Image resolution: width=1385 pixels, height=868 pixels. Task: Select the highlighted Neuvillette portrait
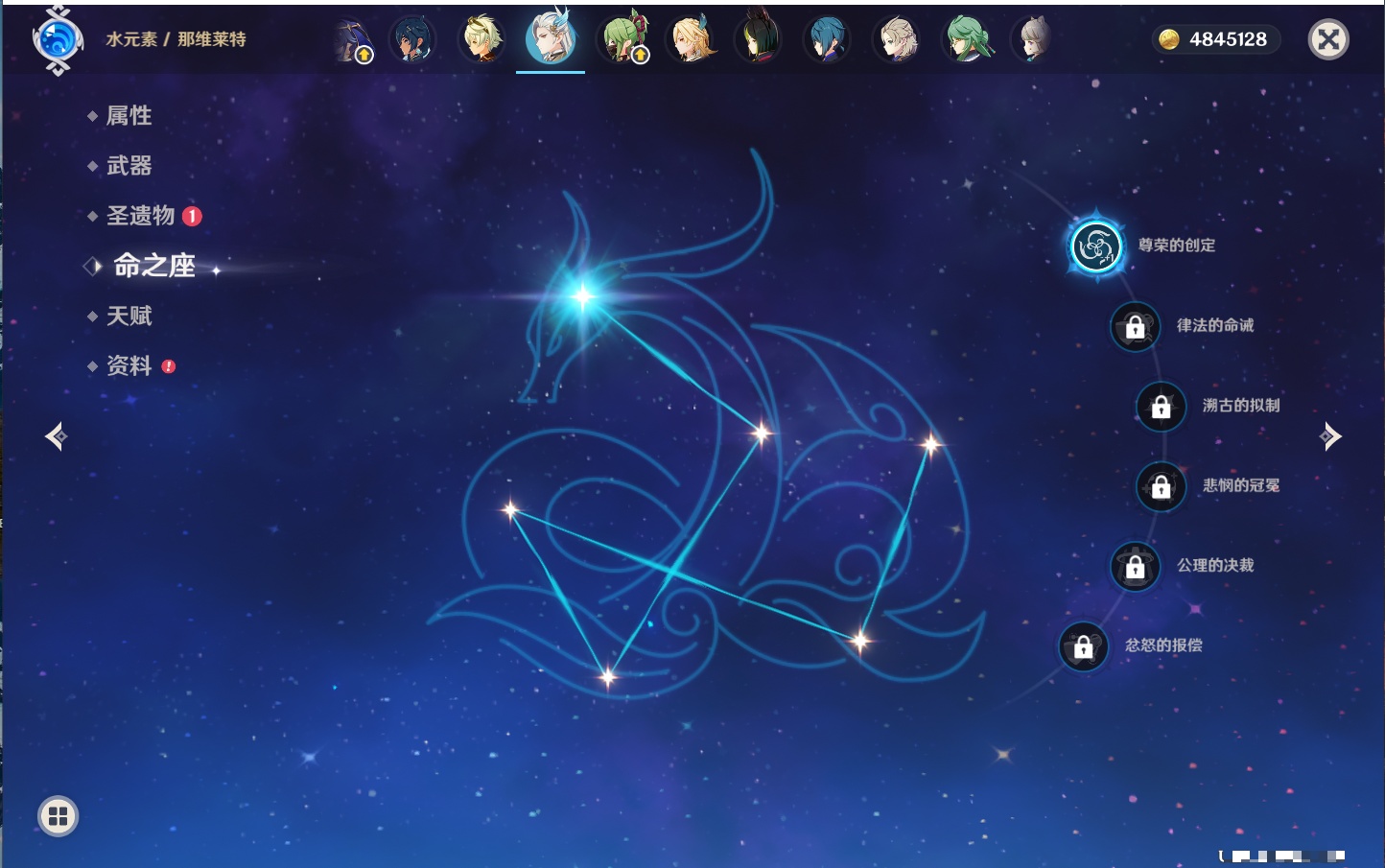551,36
